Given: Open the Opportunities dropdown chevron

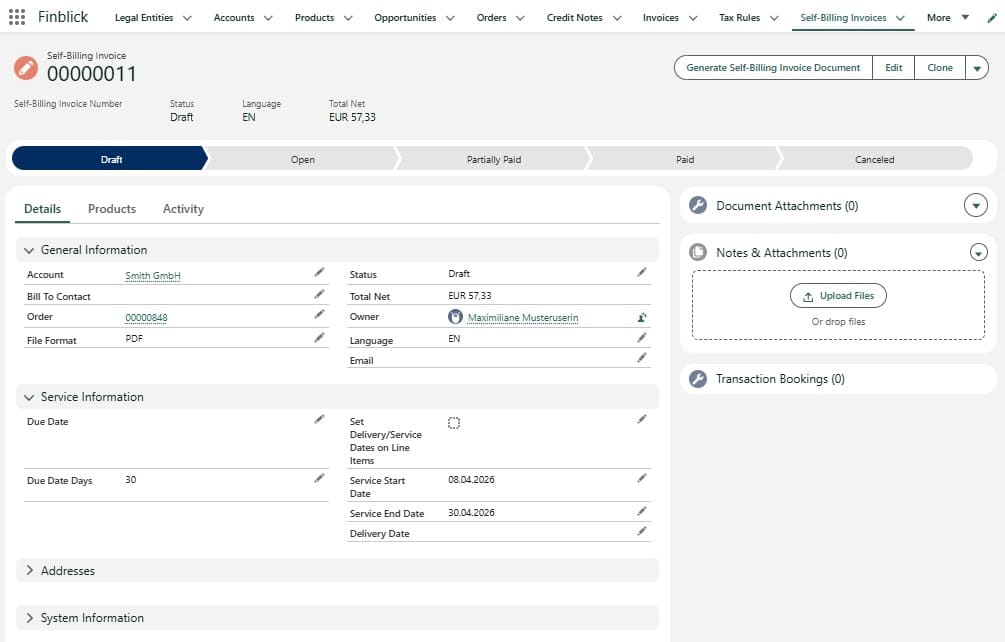Looking at the screenshot, I should 450,18.
